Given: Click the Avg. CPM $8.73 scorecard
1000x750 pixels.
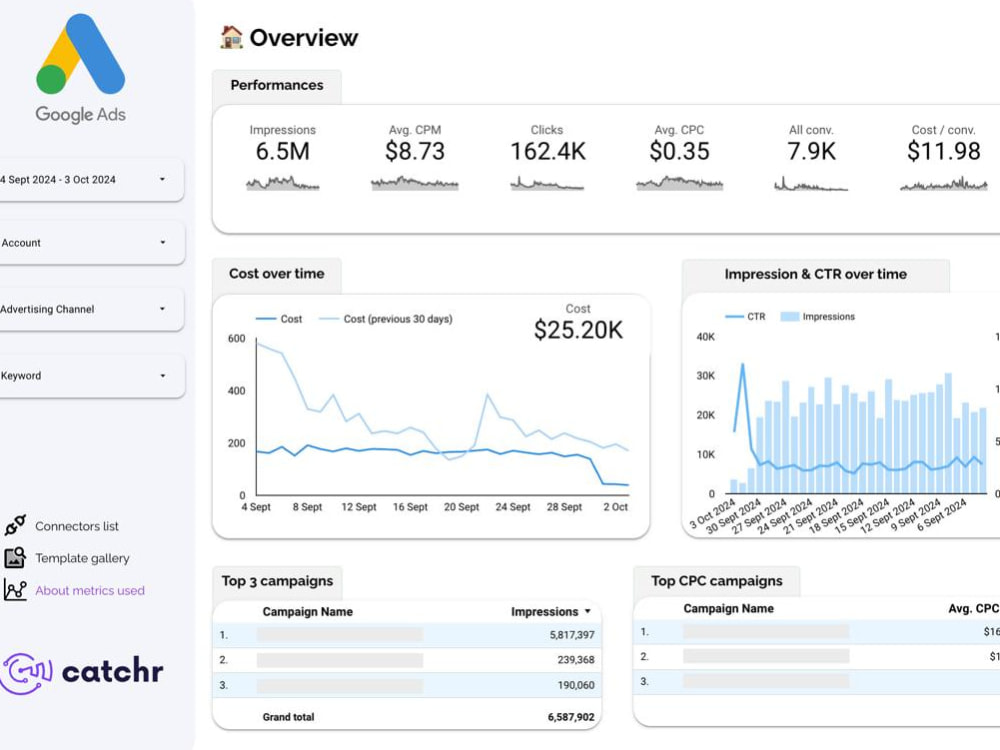Looking at the screenshot, I should pyautogui.click(x=415, y=158).
